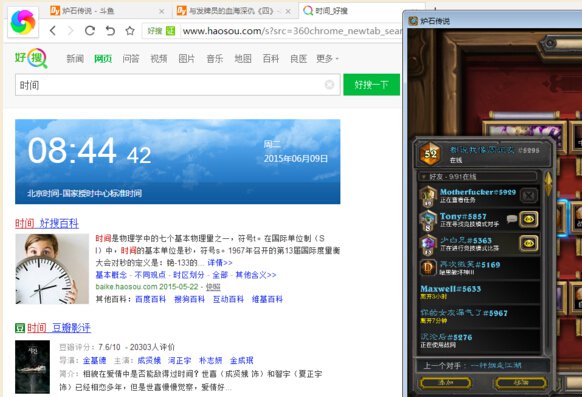Viewport: 582px width, 397px height.
Task: Bookmark the page with the star icon
Action: pyautogui.click(x=130, y=30)
